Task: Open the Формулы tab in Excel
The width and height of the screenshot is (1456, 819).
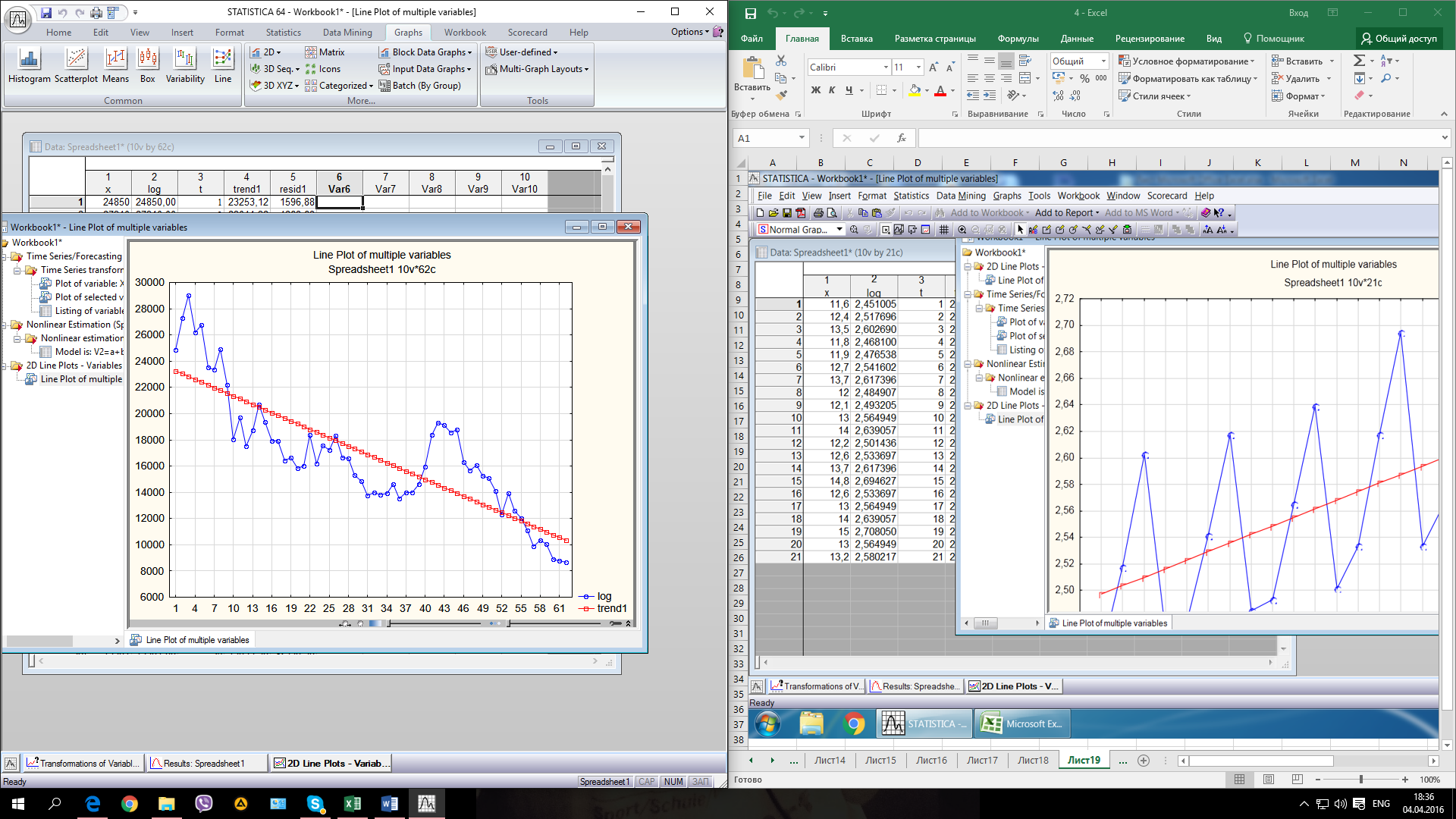Action: (x=1018, y=39)
